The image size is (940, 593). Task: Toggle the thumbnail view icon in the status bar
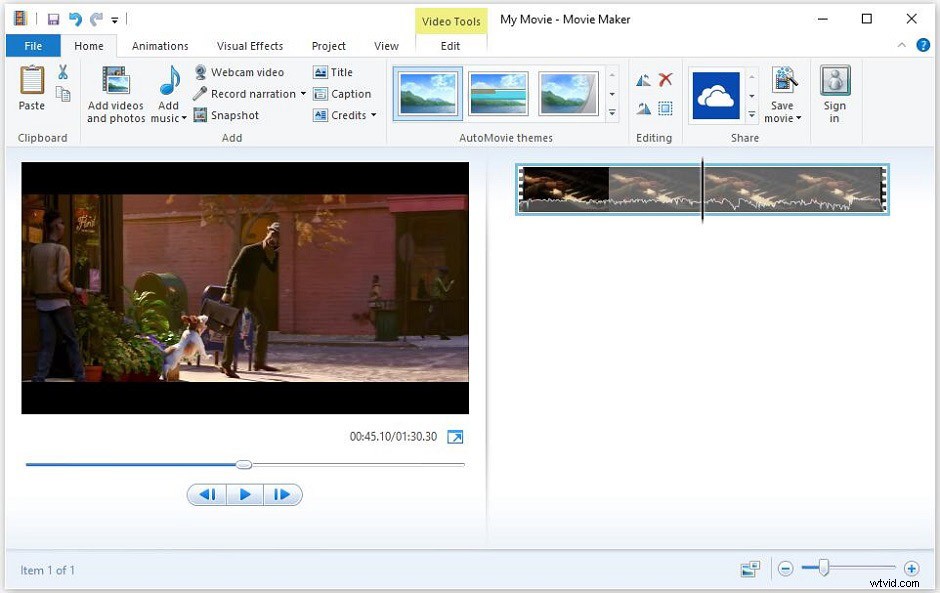click(x=750, y=567)
